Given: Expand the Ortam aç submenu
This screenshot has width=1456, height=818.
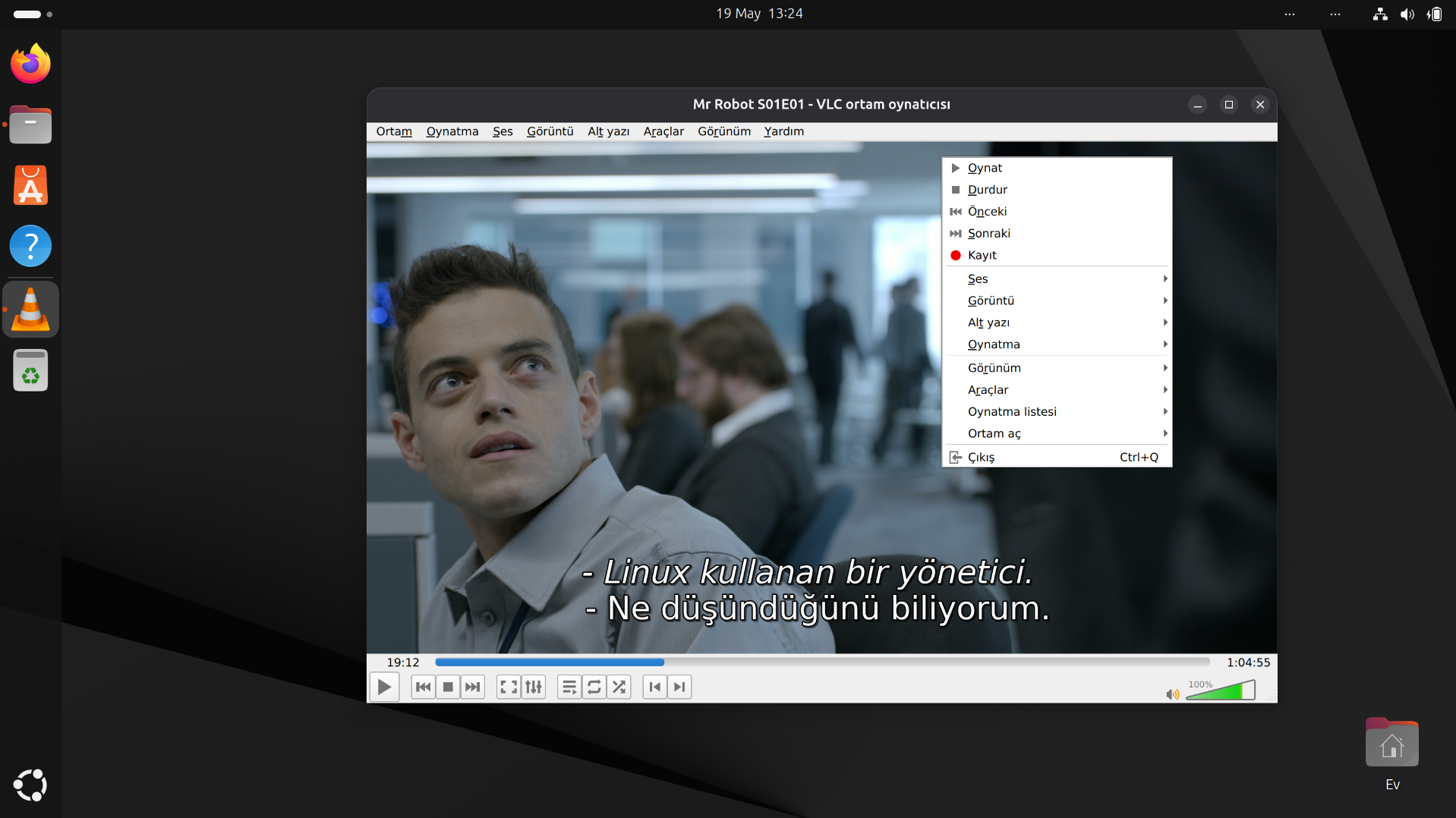Looking at the screenshot, I should 1057,434.
